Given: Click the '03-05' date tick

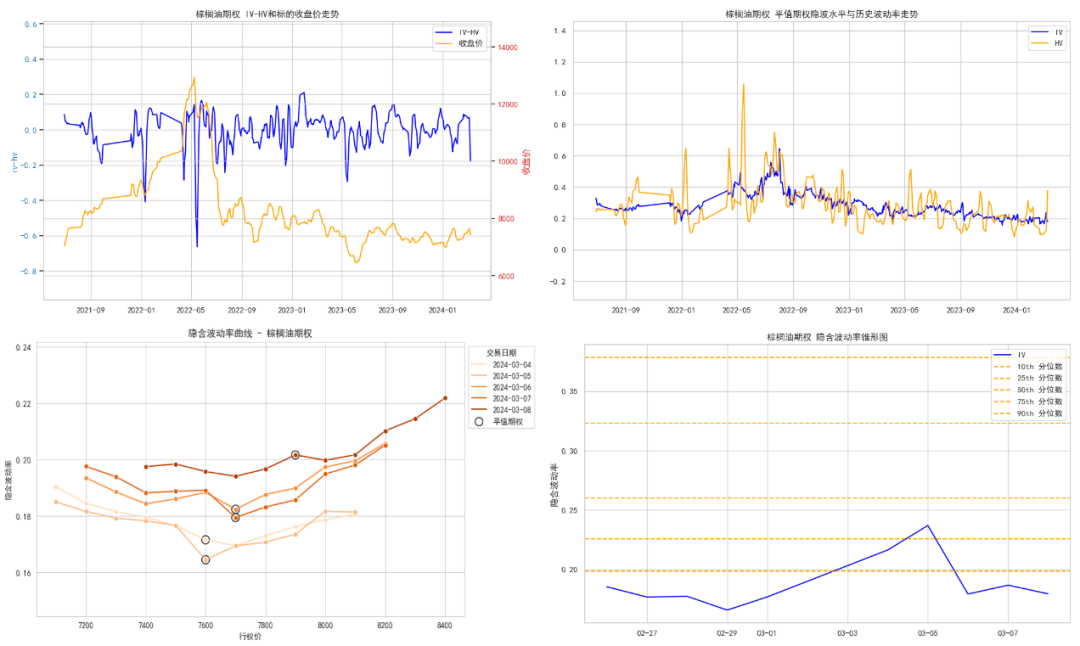Looking at the screenshot, I should 928,633.
